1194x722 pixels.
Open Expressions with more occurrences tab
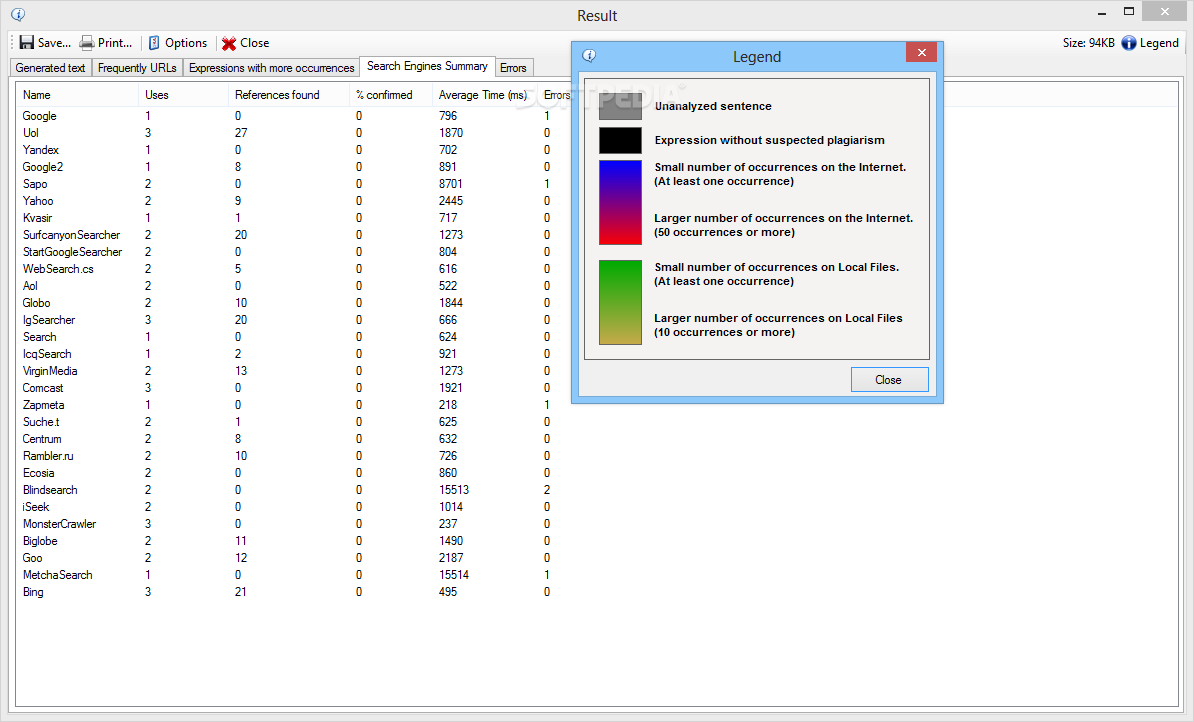pyautogui.click(x=271, y=68)
